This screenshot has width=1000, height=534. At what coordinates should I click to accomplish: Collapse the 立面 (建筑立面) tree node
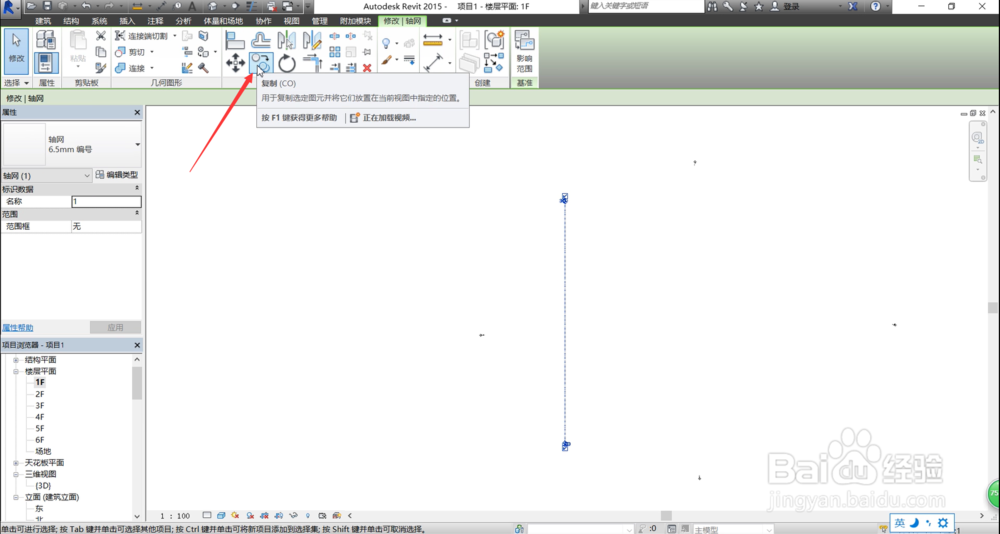(x=16, y=497)
